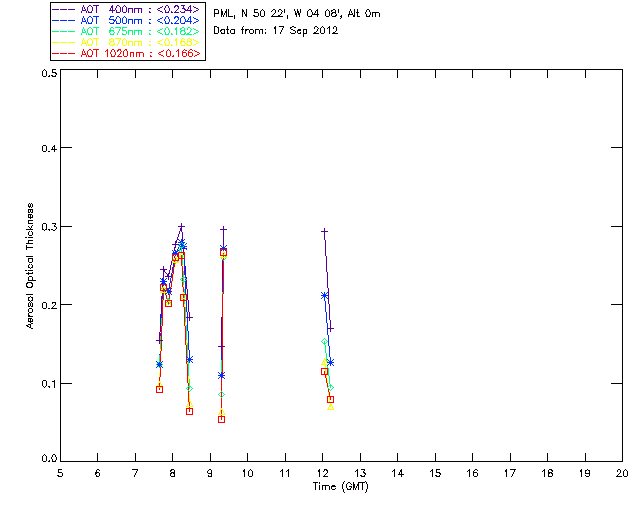Click the blue asterisk marker near 0.11 at 9 GMT
The image size is (640, 512).
tap(221, 375)
